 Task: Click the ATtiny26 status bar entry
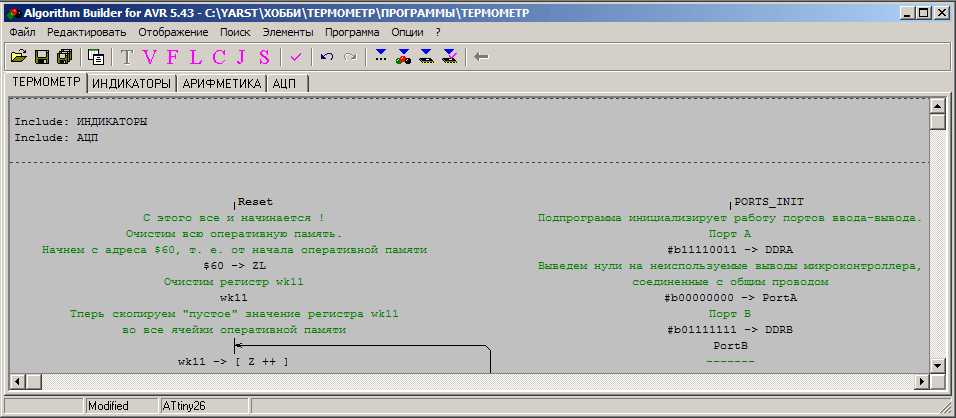click(x=204, y=406)
